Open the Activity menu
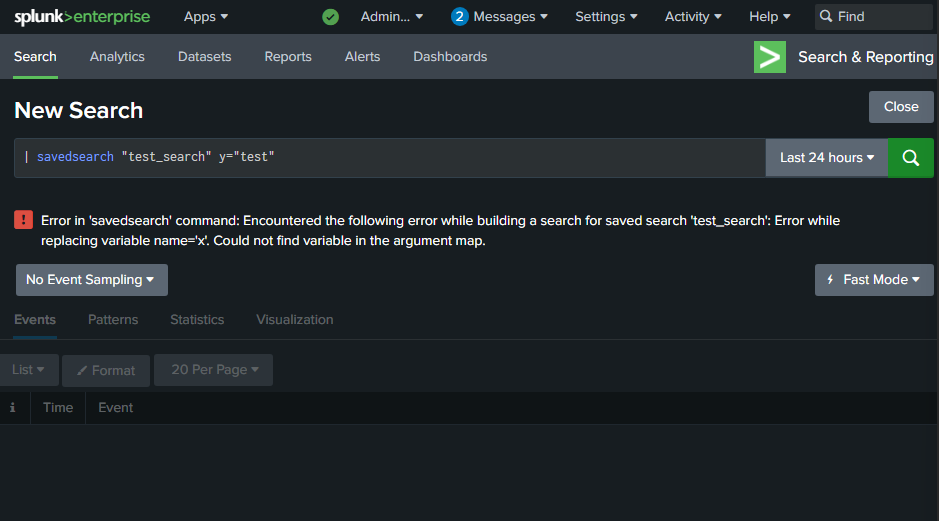Image resolution: width=939 pixels, height=521 pixels. click(x=693, y=17)
